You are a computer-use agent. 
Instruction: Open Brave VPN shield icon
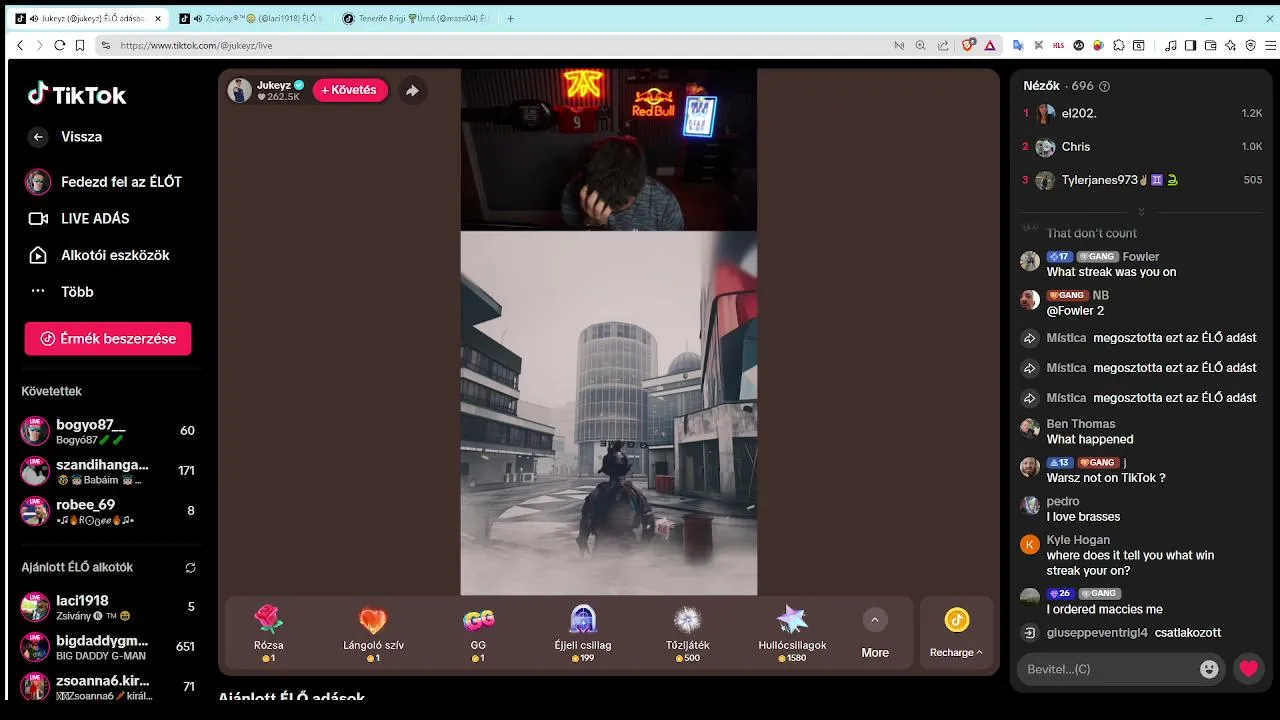click(x=1250, y=45)
